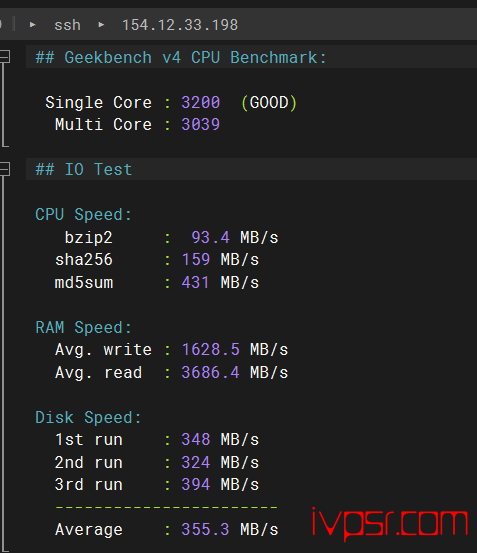Click the Multi Core score 3039
This screenshot has width=477, height=553.
201,124
